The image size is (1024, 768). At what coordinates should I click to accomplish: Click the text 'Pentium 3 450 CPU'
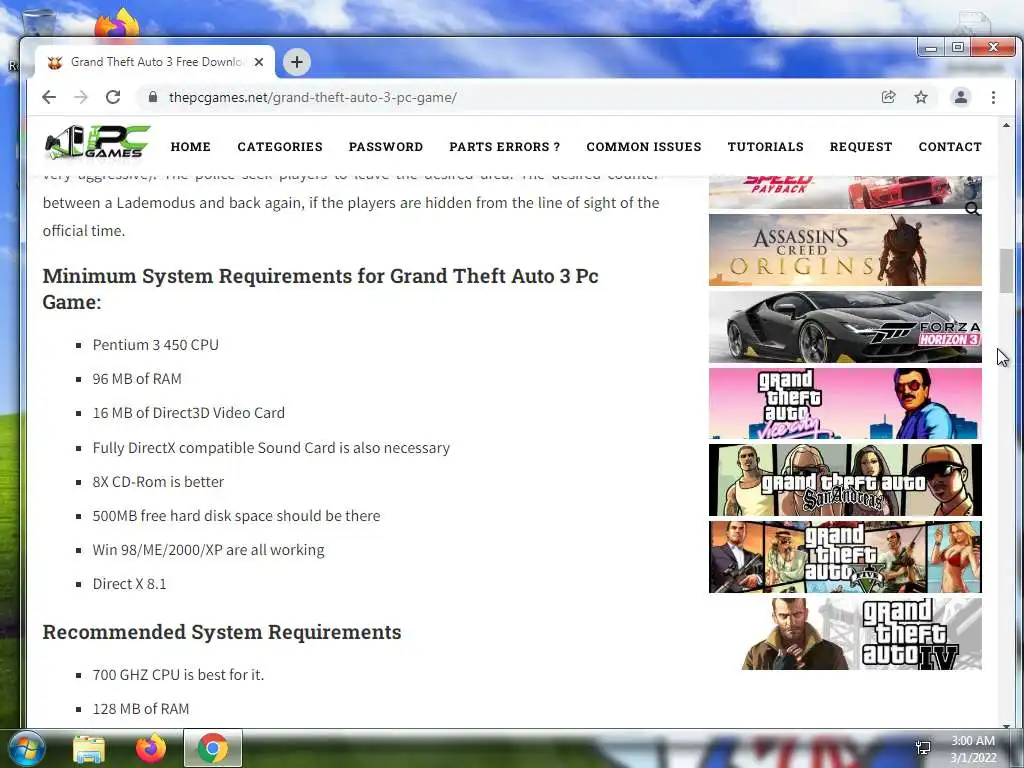155,345
